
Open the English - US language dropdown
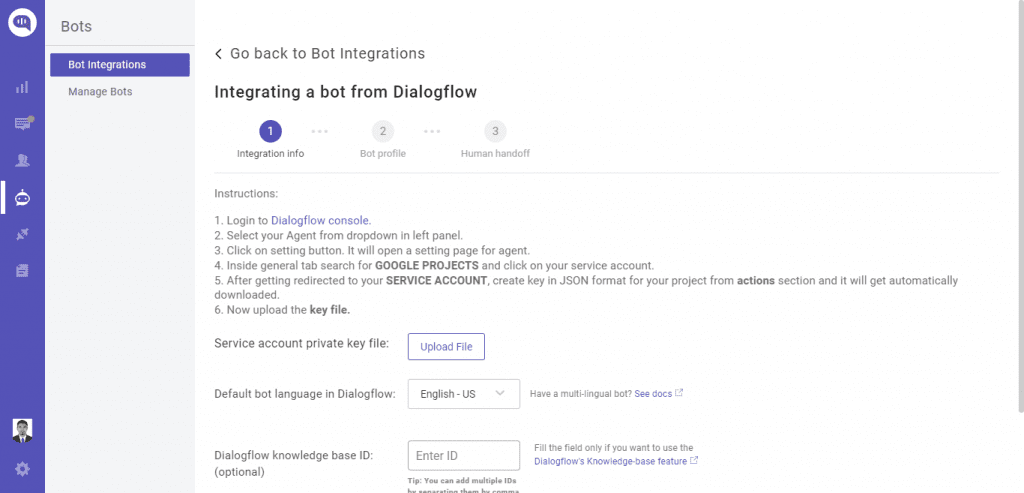(x=464, y=394)
